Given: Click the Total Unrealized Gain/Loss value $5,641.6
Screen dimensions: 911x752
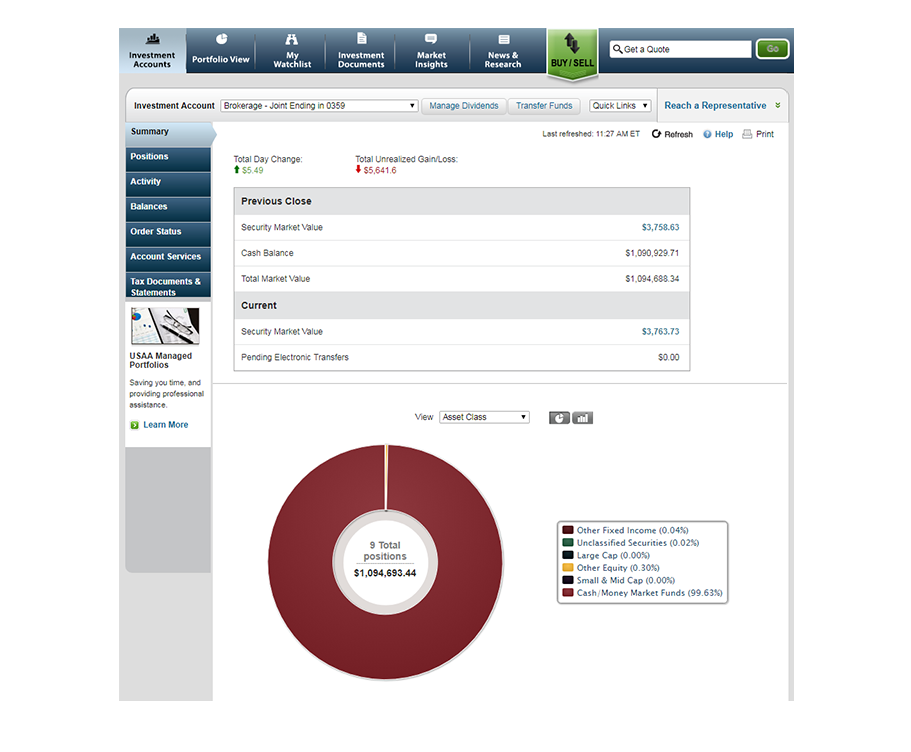Looking at the screenshot, I should (x=380, y=170).
